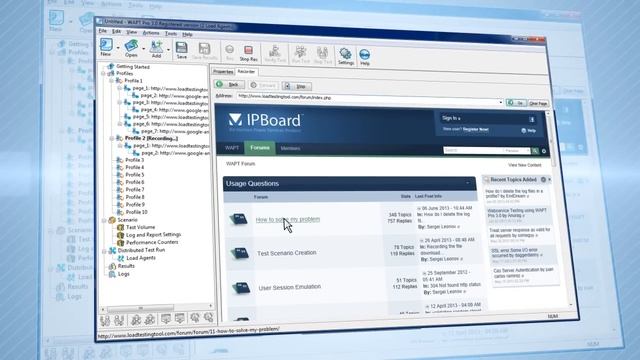This screenshot has height=360, width=640.
Task: Open the Add button dropdown arrow
Action: pyautogui.click(x=168, y=49)
